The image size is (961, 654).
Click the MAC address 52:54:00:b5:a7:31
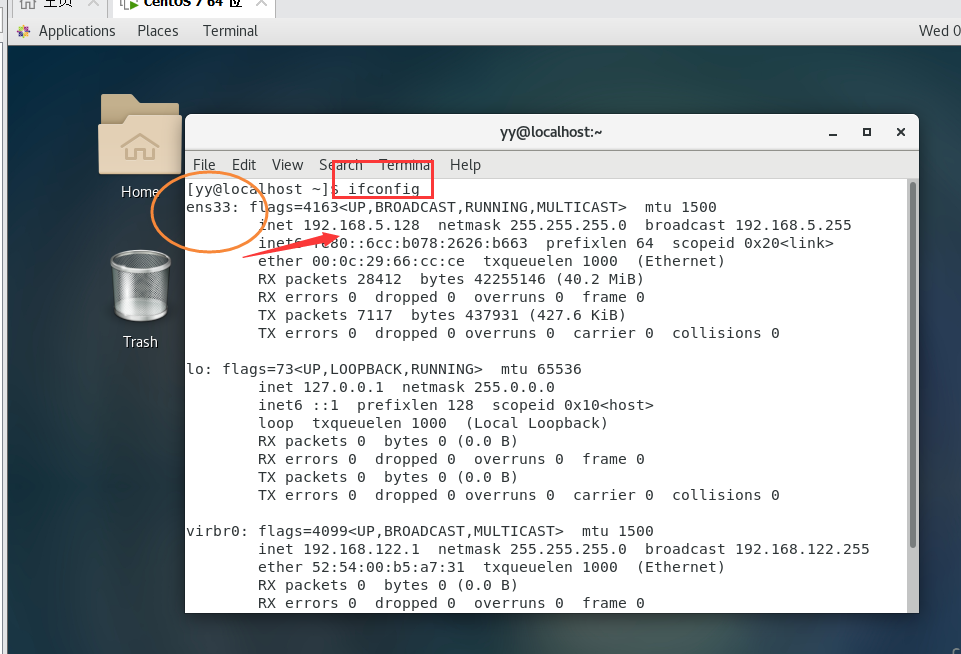point(388,568)
